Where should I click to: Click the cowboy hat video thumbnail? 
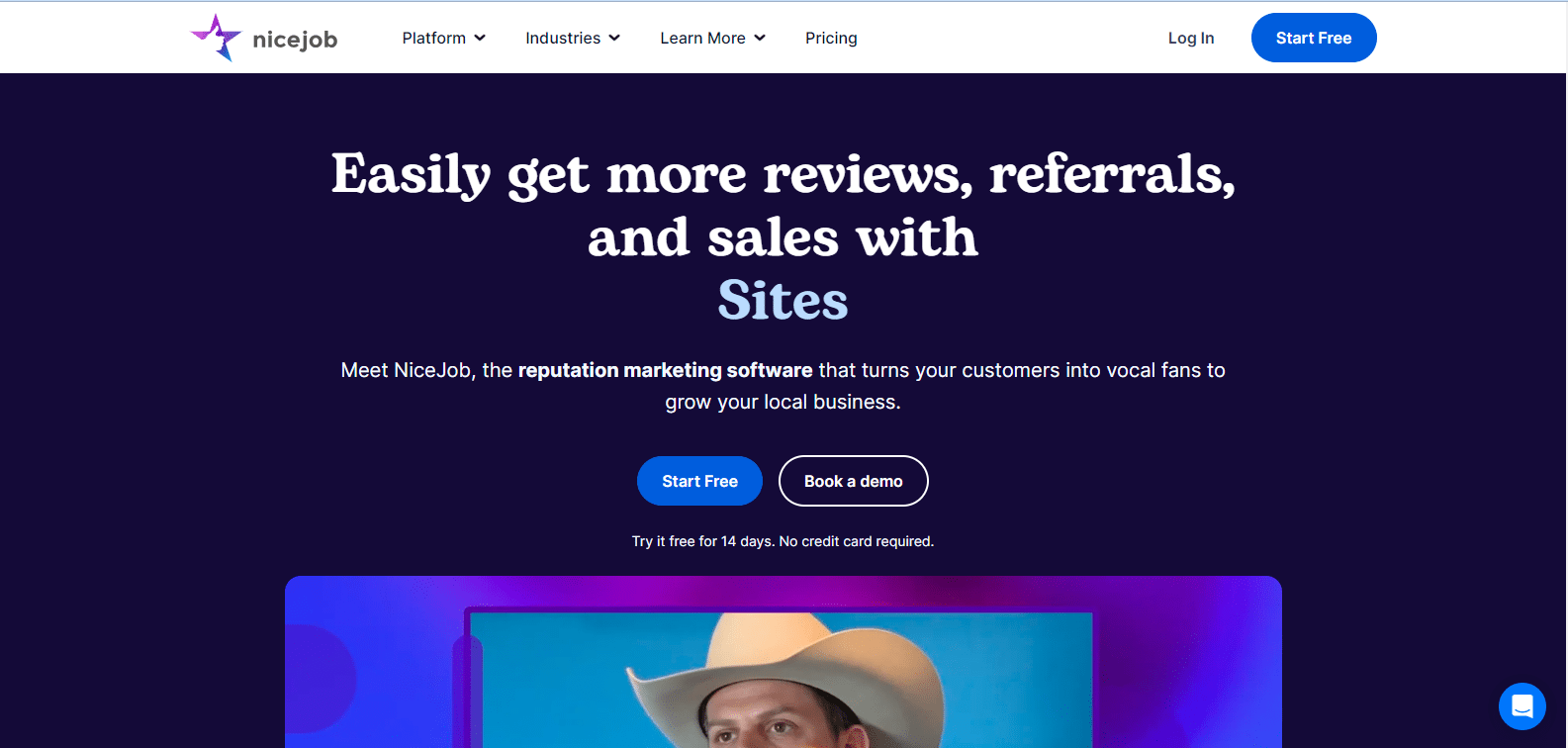point(782,680)
